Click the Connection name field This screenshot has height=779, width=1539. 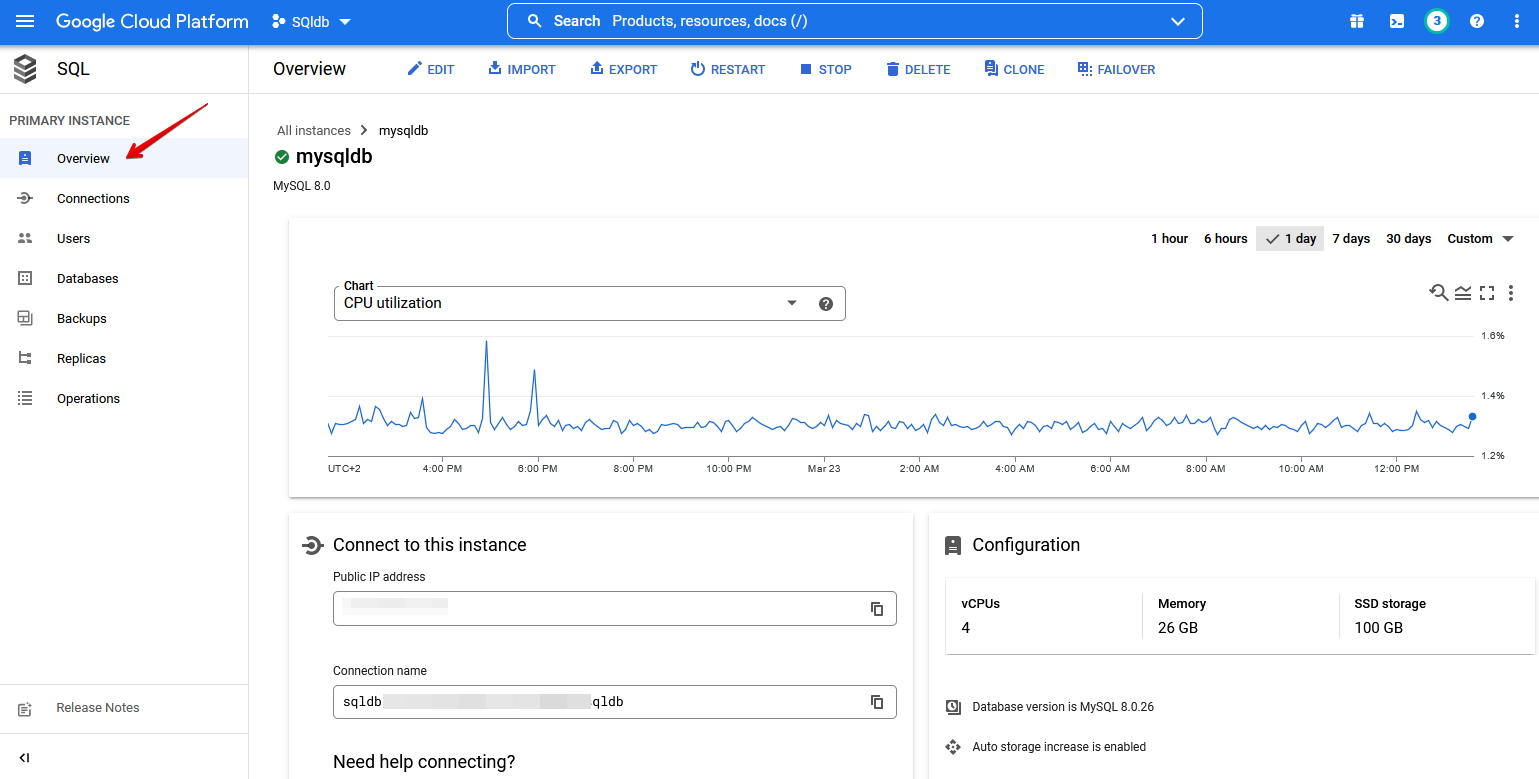coord(615,702)
